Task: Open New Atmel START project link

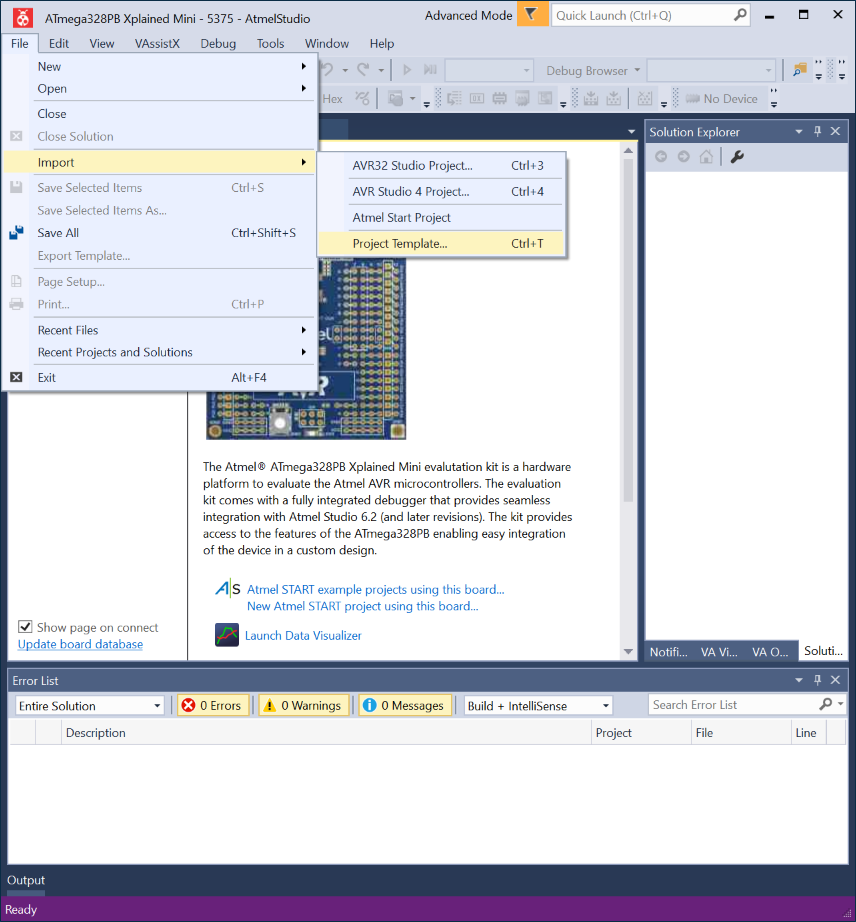Action: click(362, 606)
